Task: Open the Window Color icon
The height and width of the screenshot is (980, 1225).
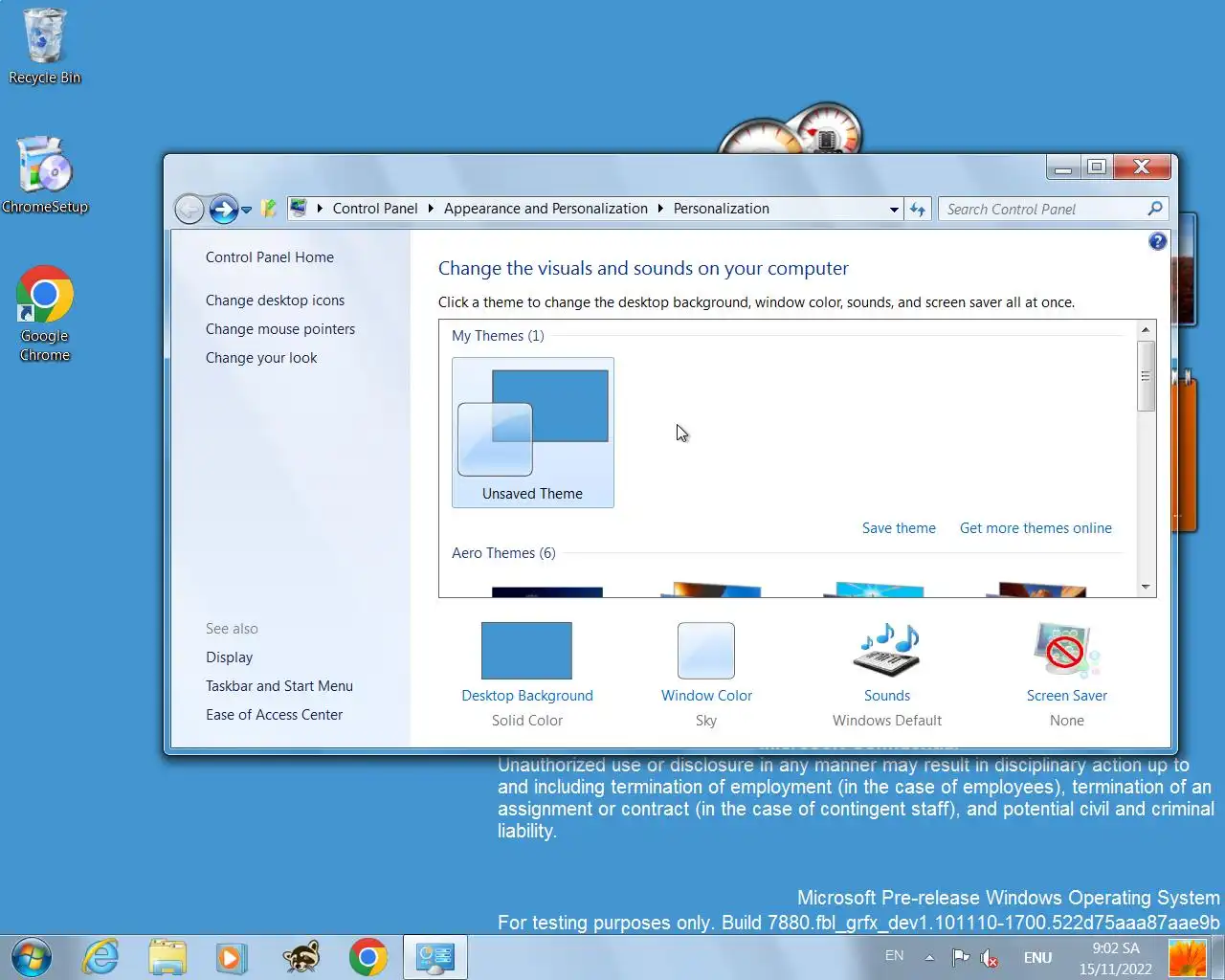Action: coord(706,651)
